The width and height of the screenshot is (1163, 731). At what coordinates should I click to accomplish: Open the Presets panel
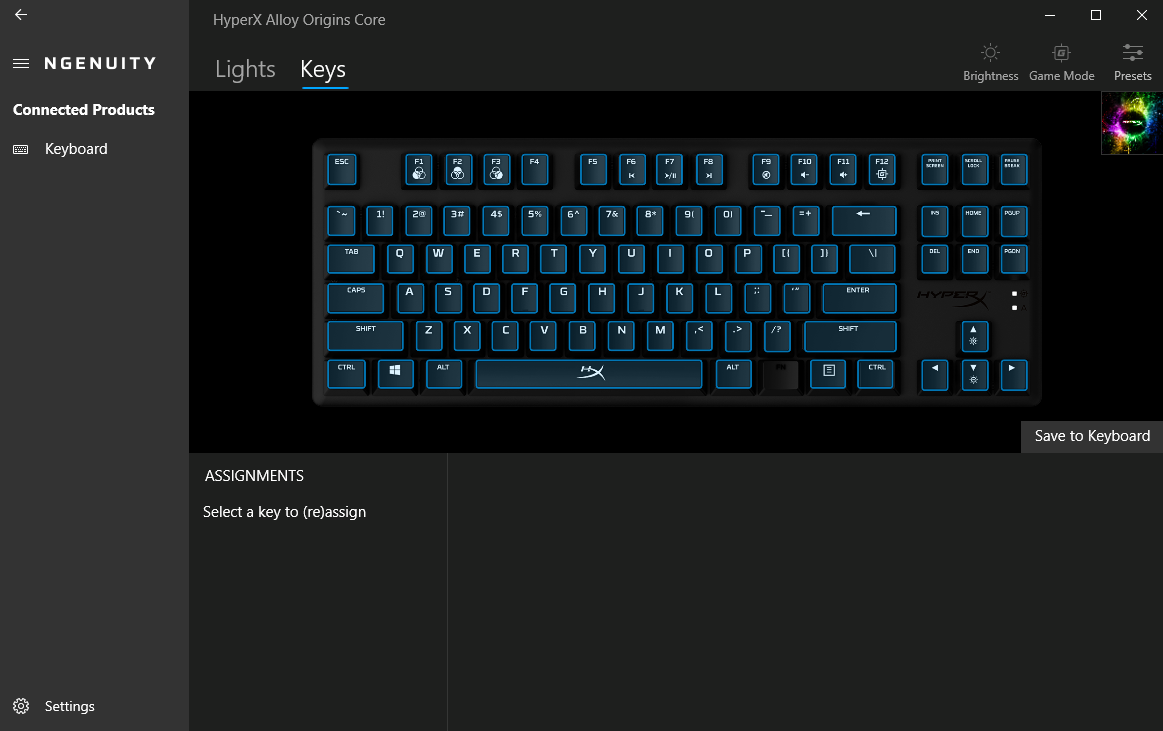point(1132,62)
